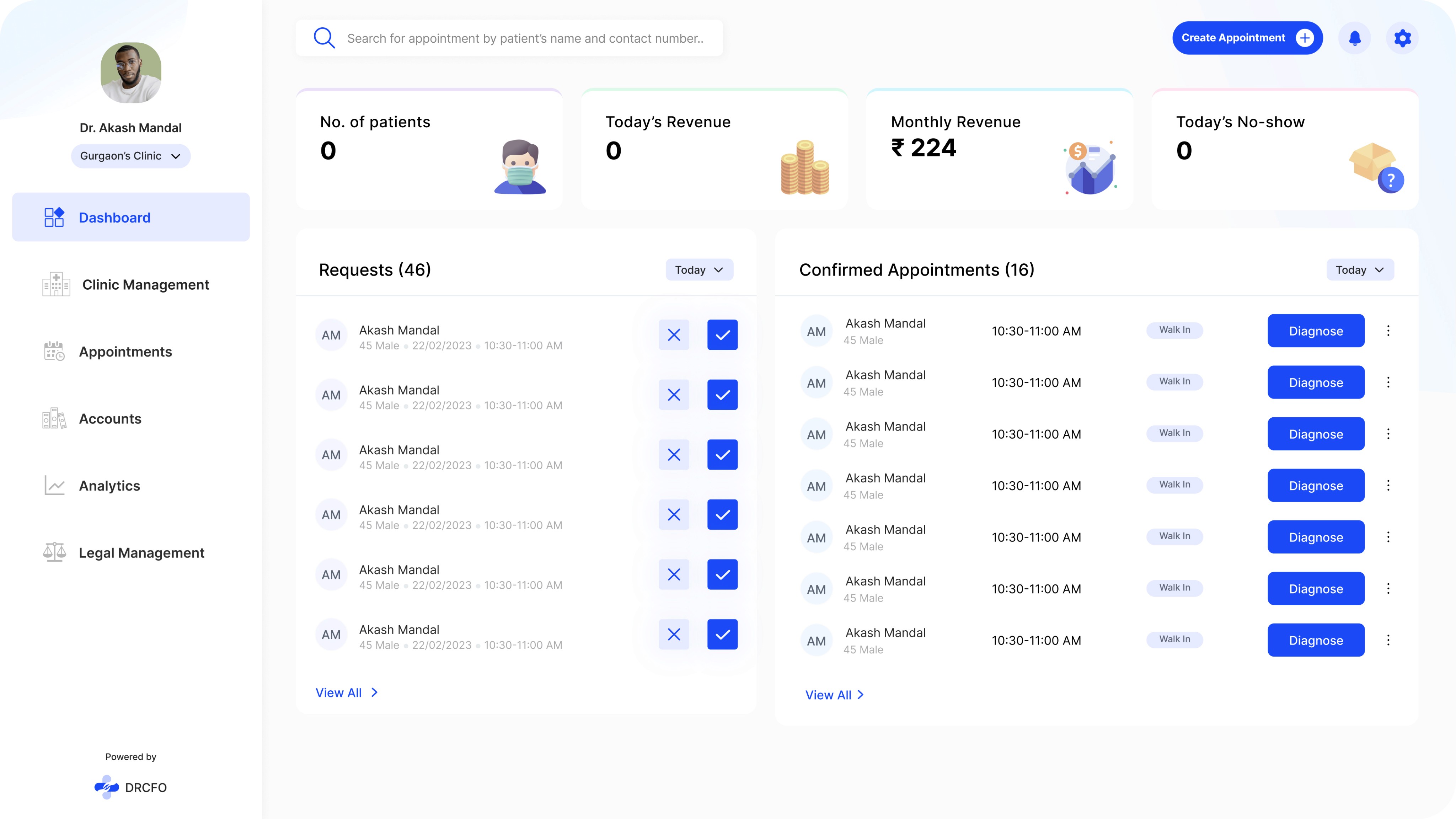
Task: Open settings via gear icon
Action: point(1402,38)
